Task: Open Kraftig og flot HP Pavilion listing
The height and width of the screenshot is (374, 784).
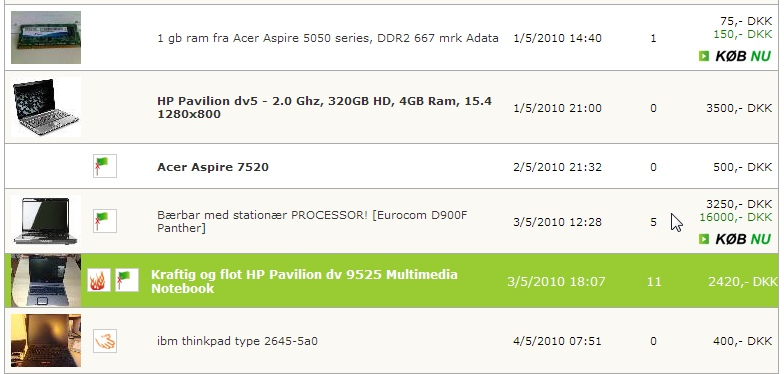Action: point(304,281)
